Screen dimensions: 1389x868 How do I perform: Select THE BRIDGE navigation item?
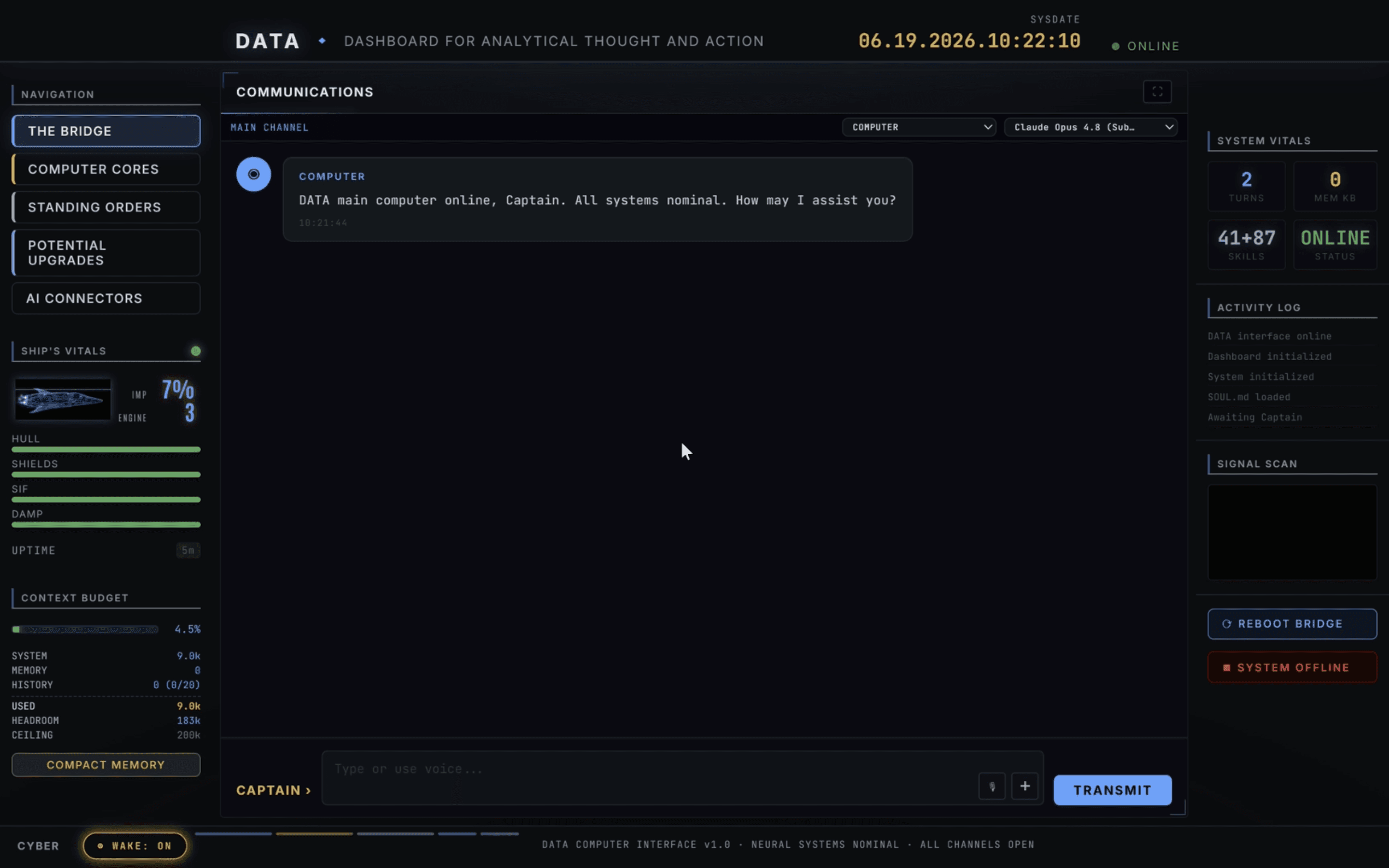106,131
